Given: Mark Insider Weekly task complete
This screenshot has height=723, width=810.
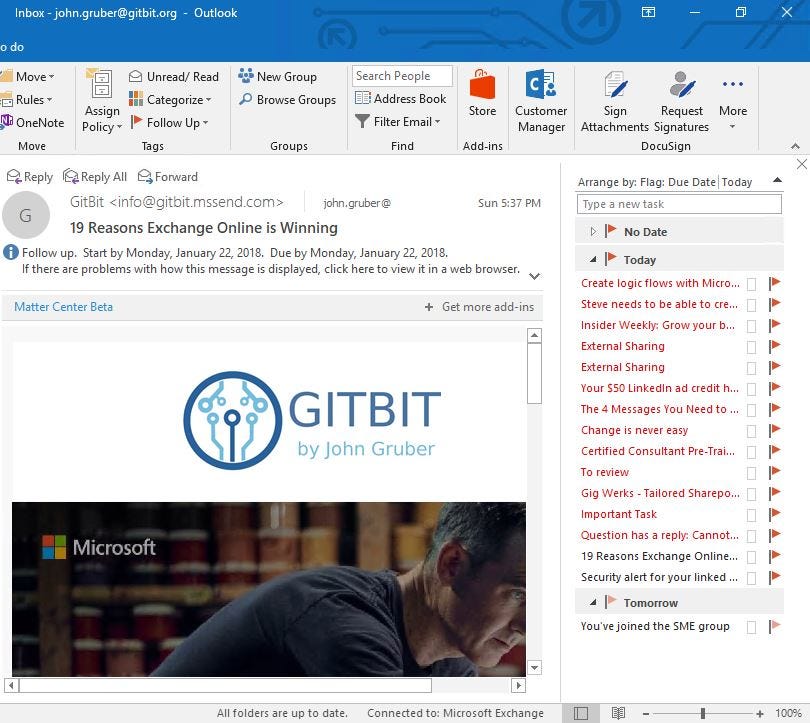Looking at the screenshot, I should [x=751, y=326].
